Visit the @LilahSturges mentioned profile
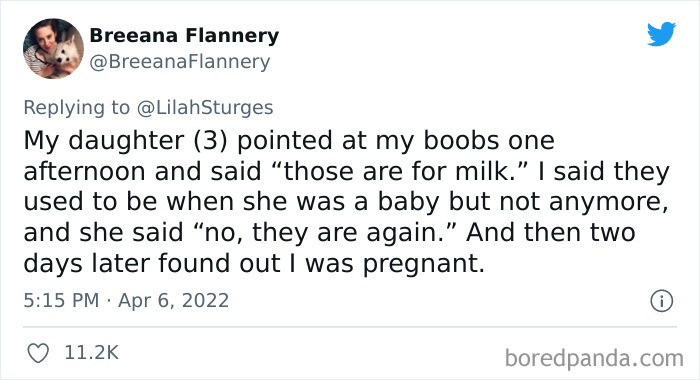 (x=205, y=108)
